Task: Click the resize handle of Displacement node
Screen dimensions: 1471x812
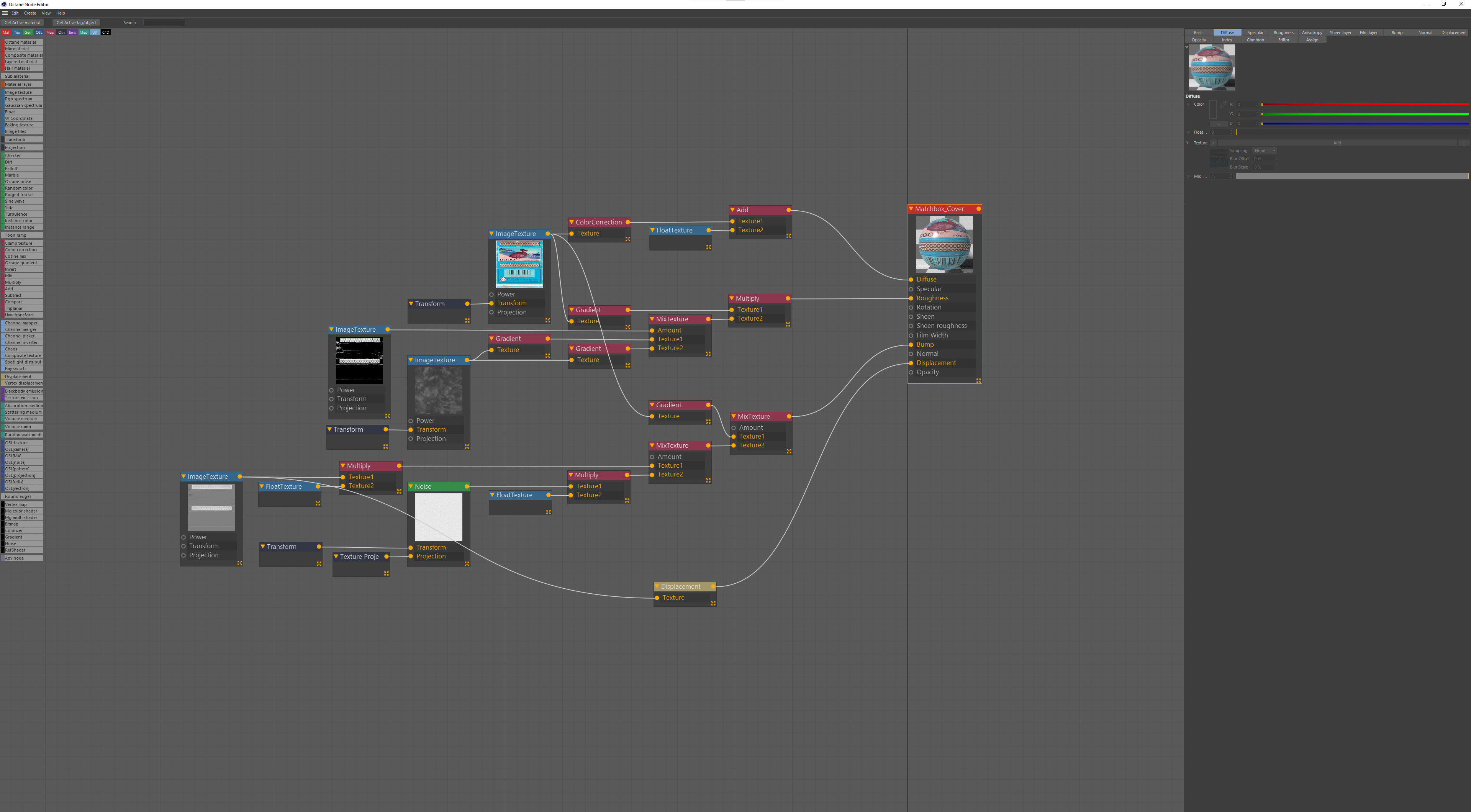Action: (x=713, y=603)
